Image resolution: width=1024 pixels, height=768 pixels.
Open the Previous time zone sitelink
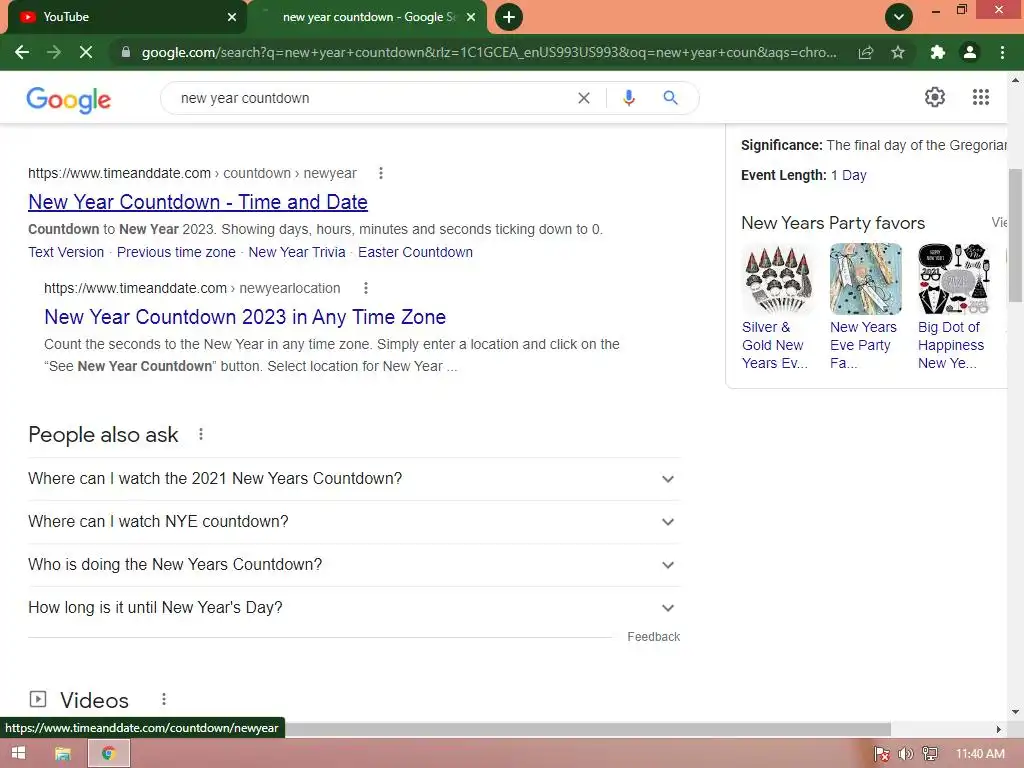(x=176, y=252)
